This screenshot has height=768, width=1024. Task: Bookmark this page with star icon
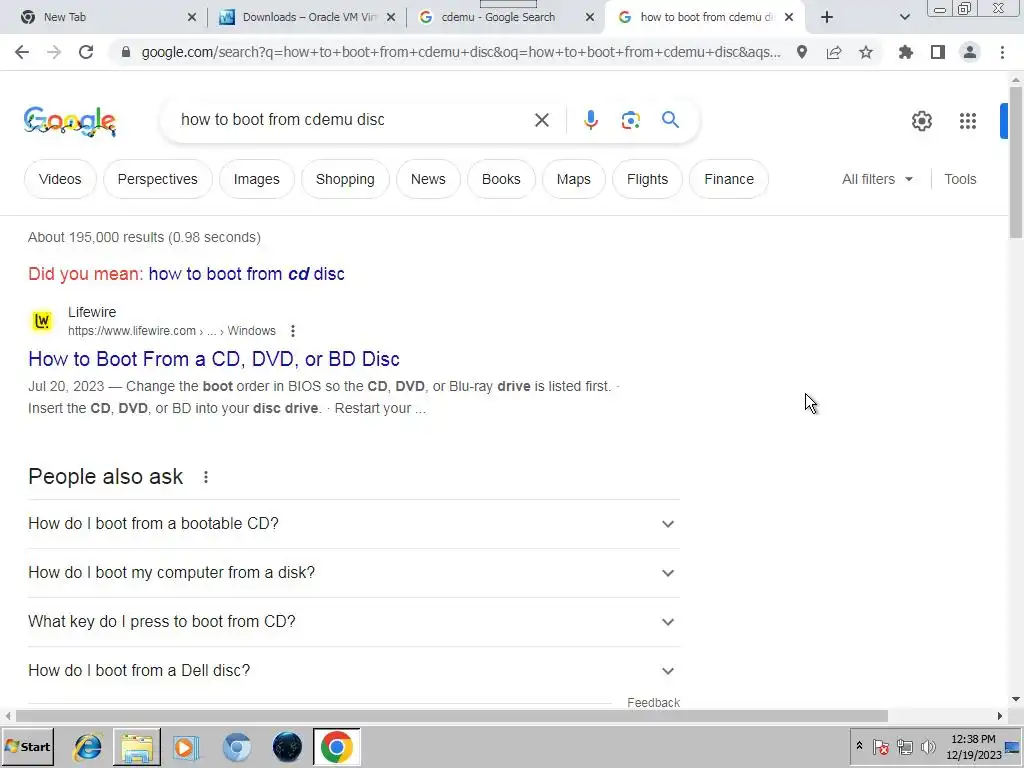click(866, 52)
